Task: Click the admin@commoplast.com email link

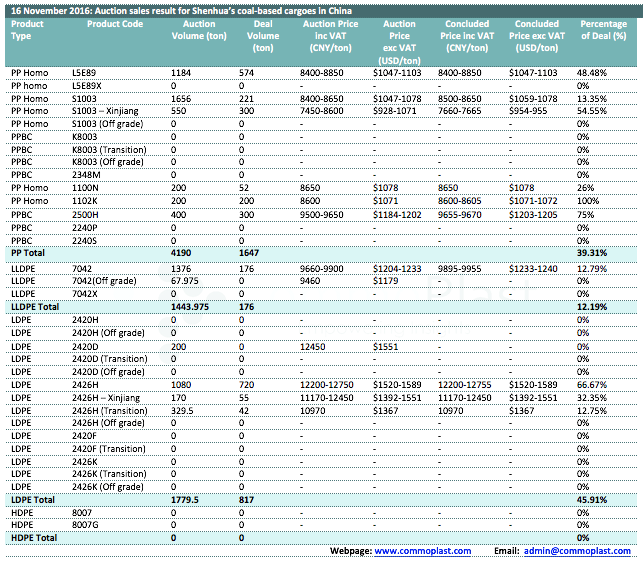Action: (x=578, y=551)
